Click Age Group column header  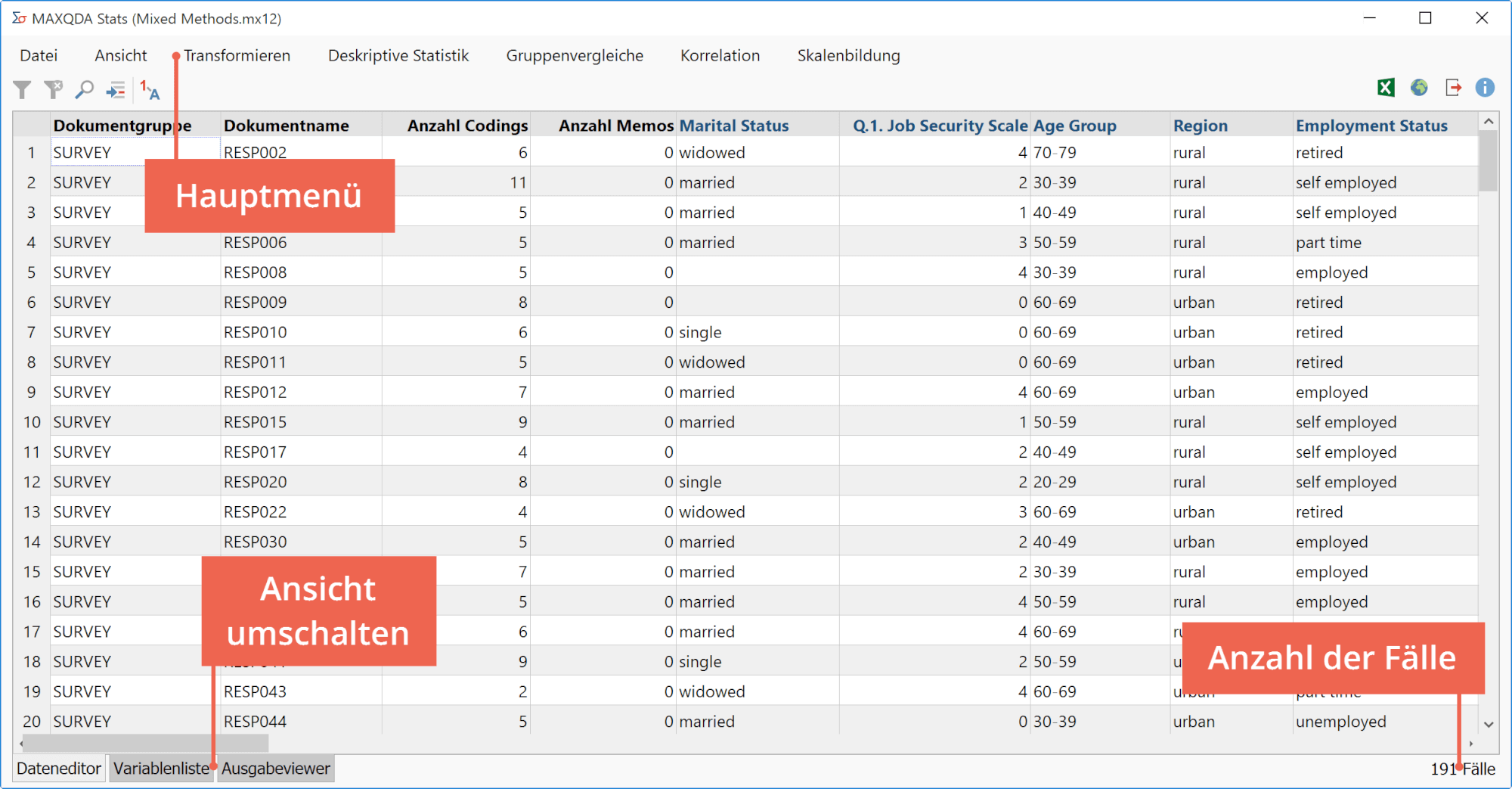pos(1100,126)
